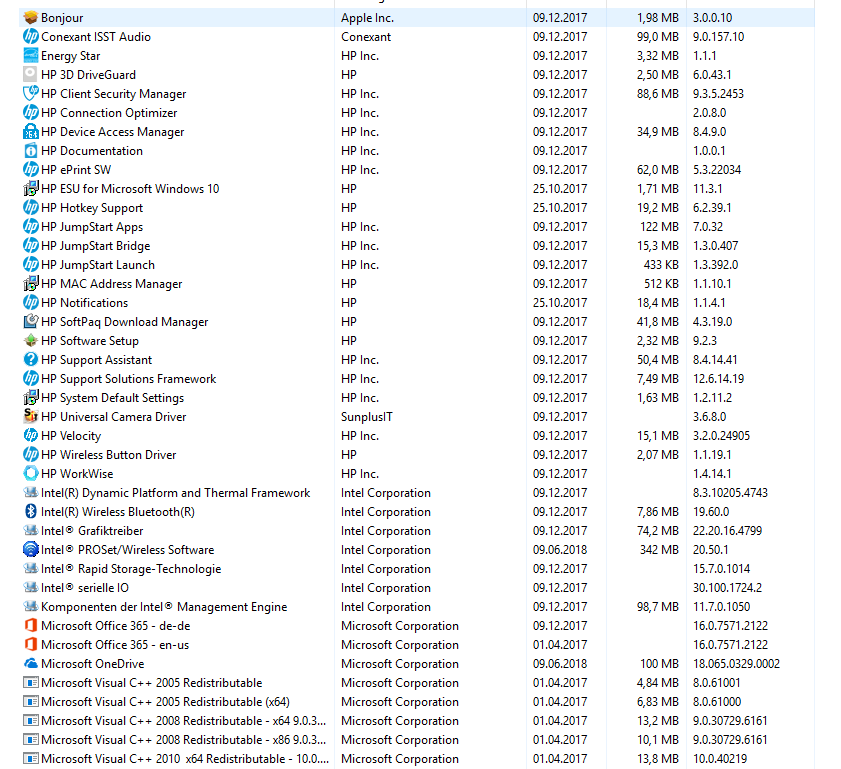The image size is (841, 769).
Task: Click publisher Apple Inc.
Action: [367, 18]
